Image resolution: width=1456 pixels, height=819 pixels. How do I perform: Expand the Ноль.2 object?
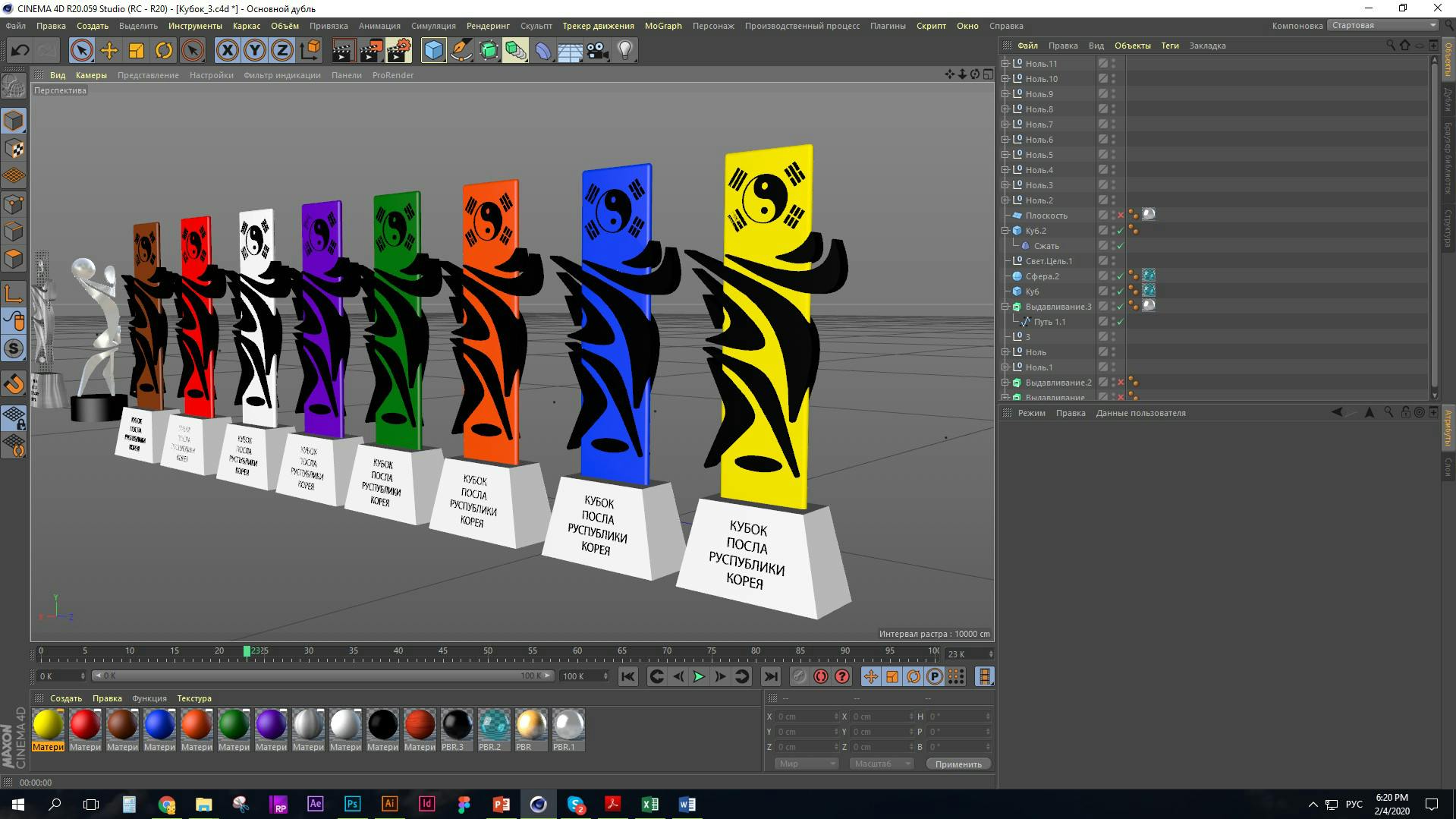coord(1005,200)
